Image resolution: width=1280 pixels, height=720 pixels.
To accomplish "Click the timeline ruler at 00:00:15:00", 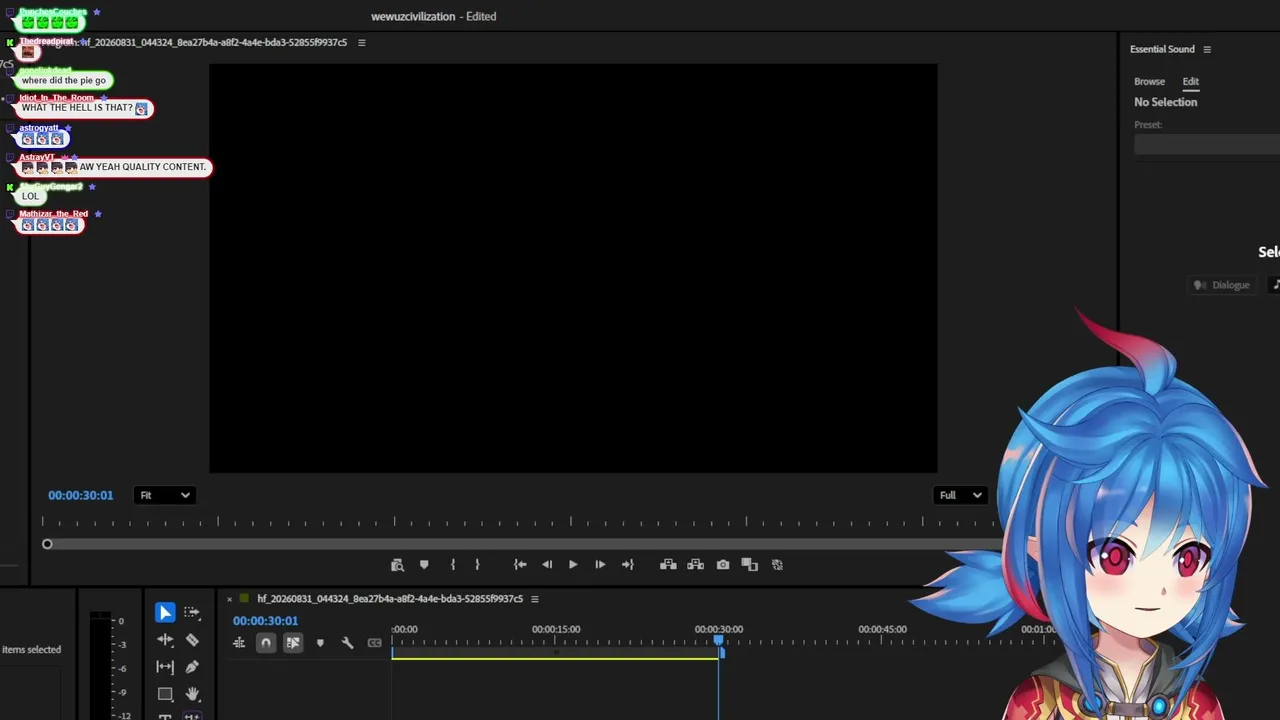I will [556, 629].
